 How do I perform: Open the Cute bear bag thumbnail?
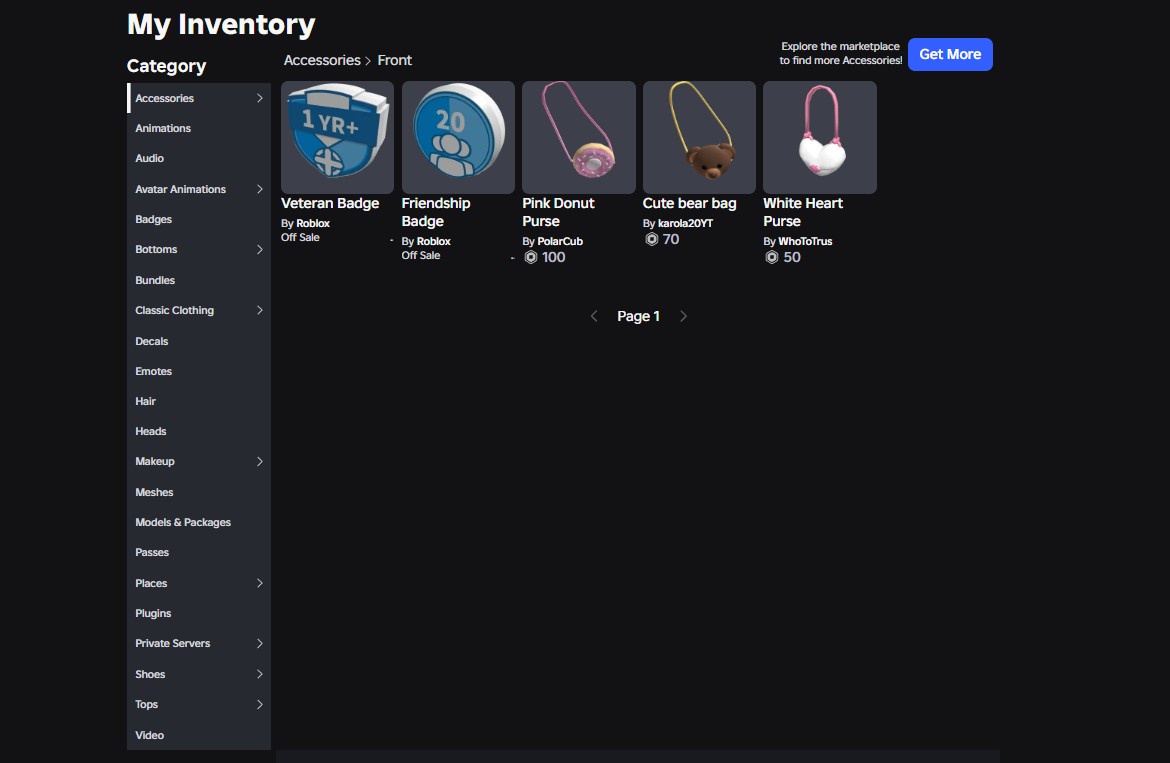click(699, 137)
